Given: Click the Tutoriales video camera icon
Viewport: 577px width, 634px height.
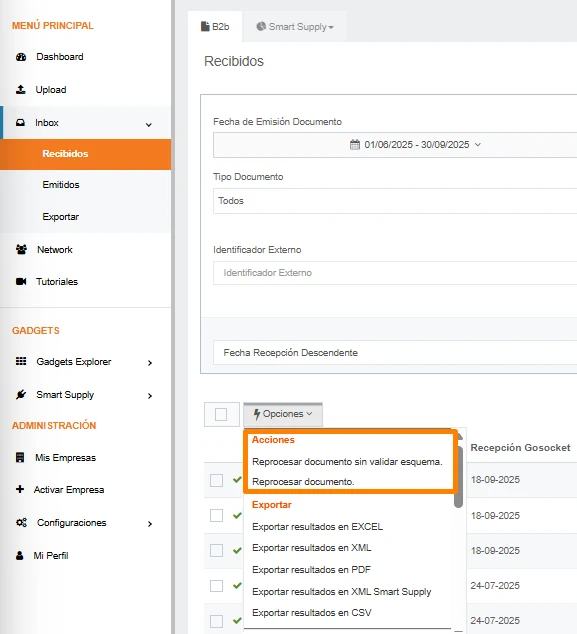Looking at the screenshot, I should 21,281.
